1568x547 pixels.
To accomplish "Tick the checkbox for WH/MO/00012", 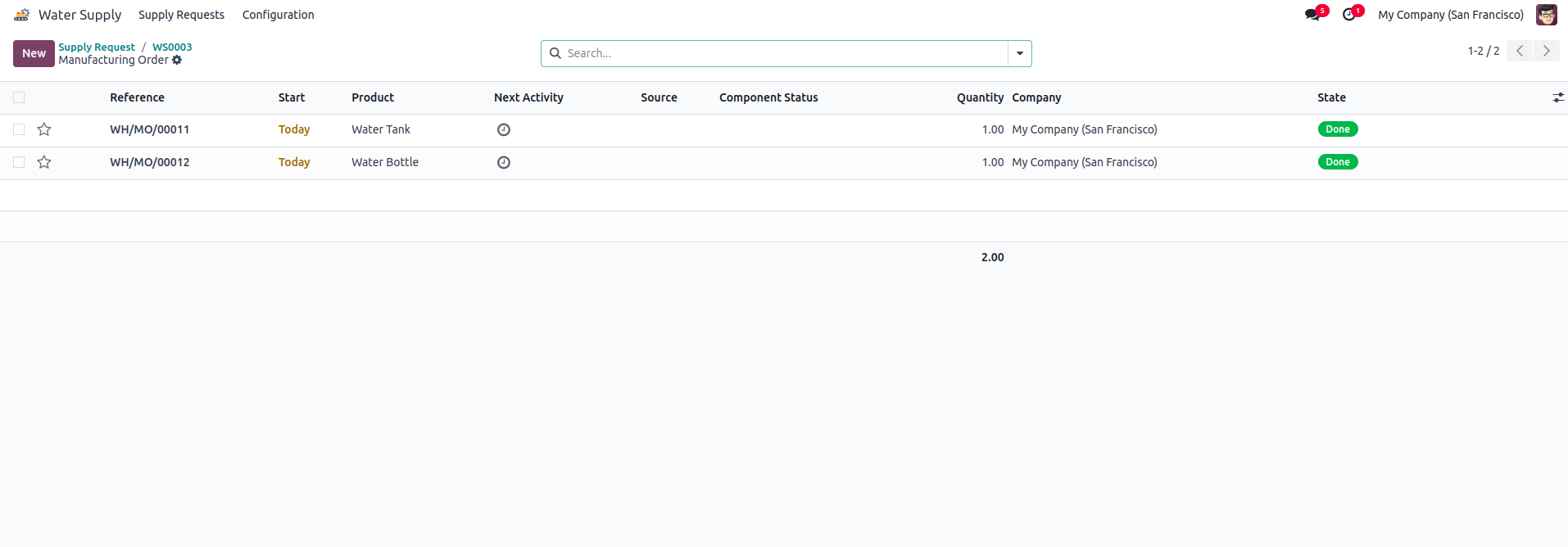I will (x=19, y=162).
